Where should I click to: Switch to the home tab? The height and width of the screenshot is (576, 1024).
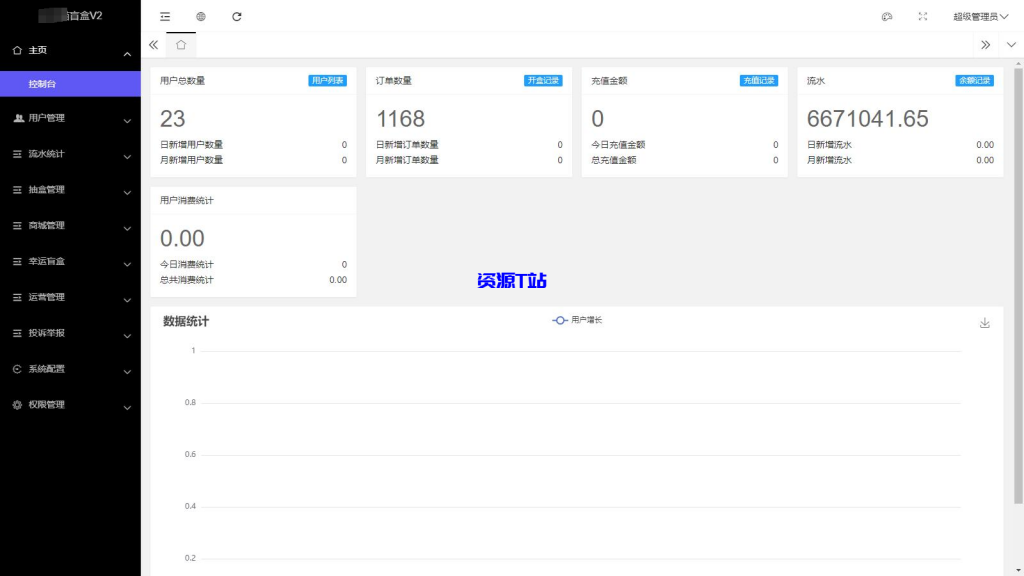181,45
